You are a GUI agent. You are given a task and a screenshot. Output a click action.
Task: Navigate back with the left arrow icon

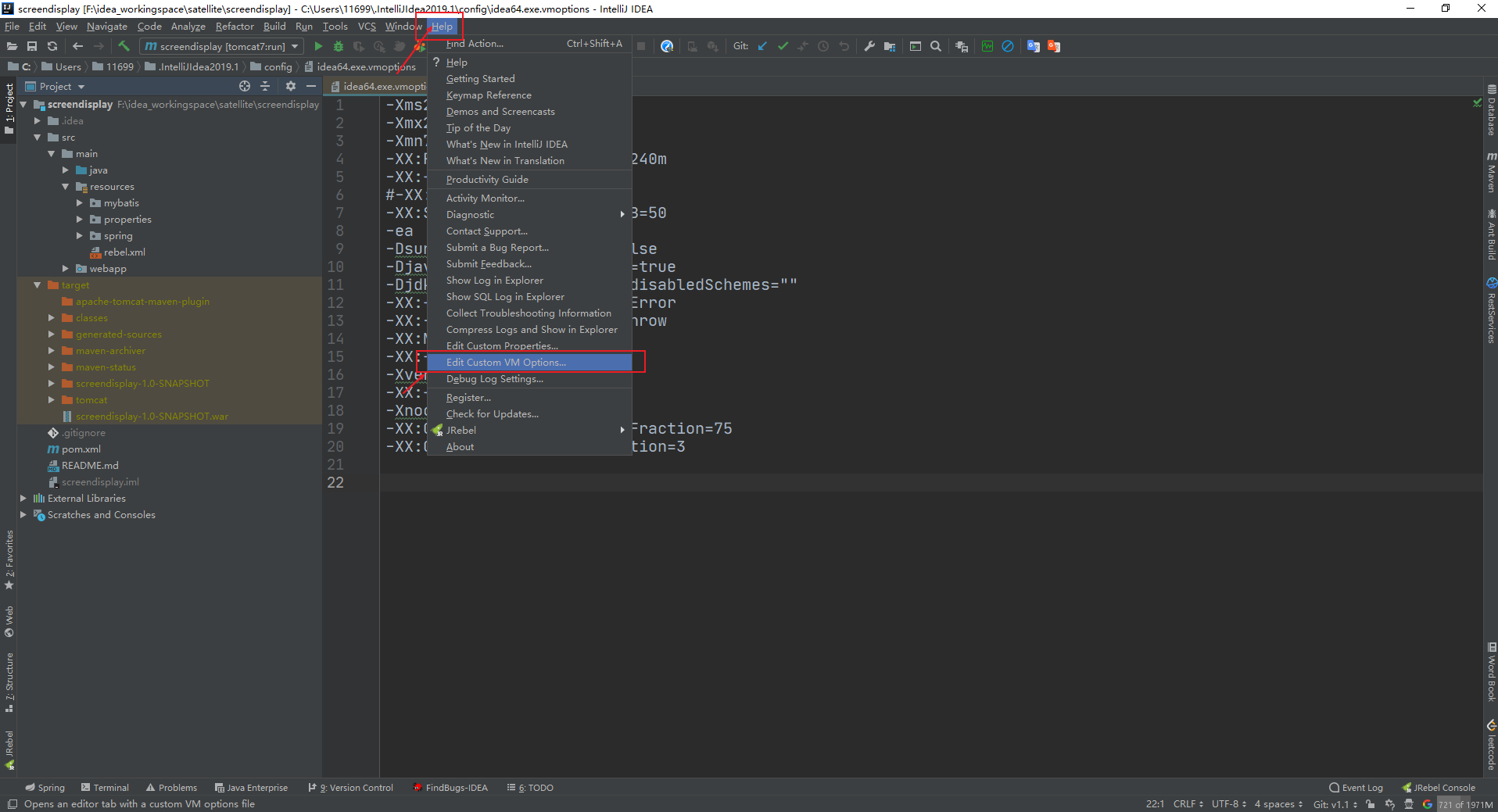pyautogui.click(x=77, y=46)
